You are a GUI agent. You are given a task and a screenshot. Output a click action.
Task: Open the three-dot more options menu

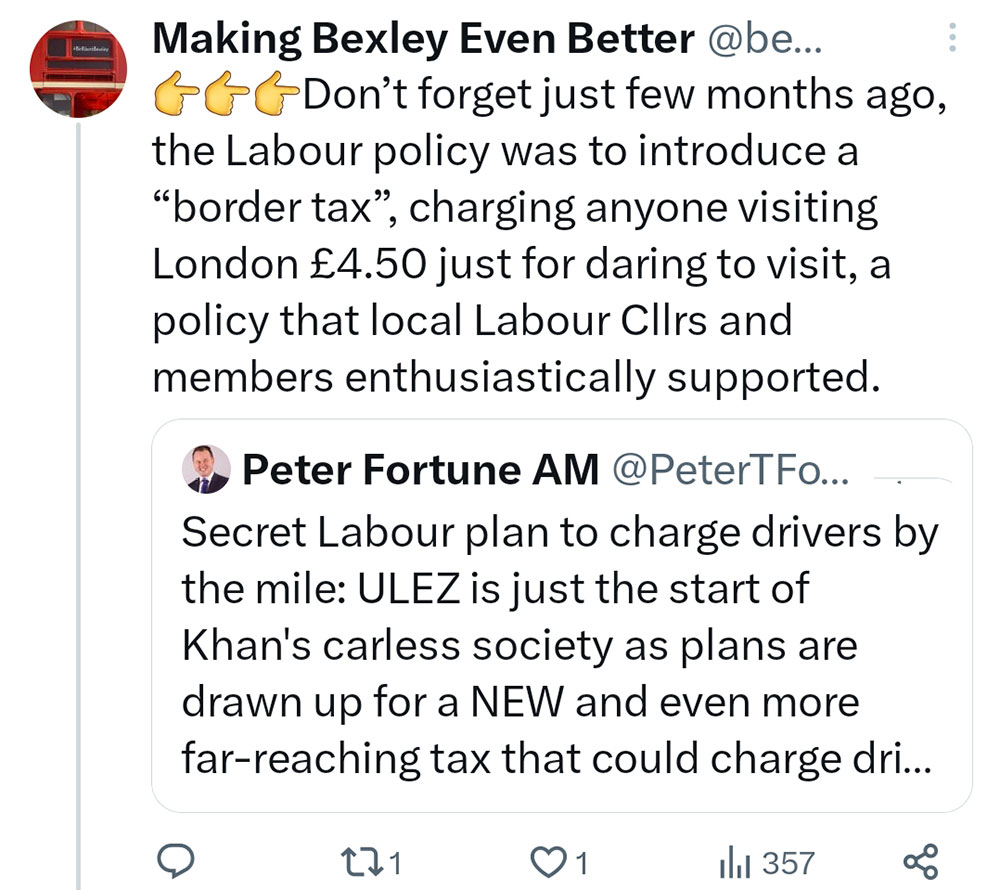pos(951,39)
